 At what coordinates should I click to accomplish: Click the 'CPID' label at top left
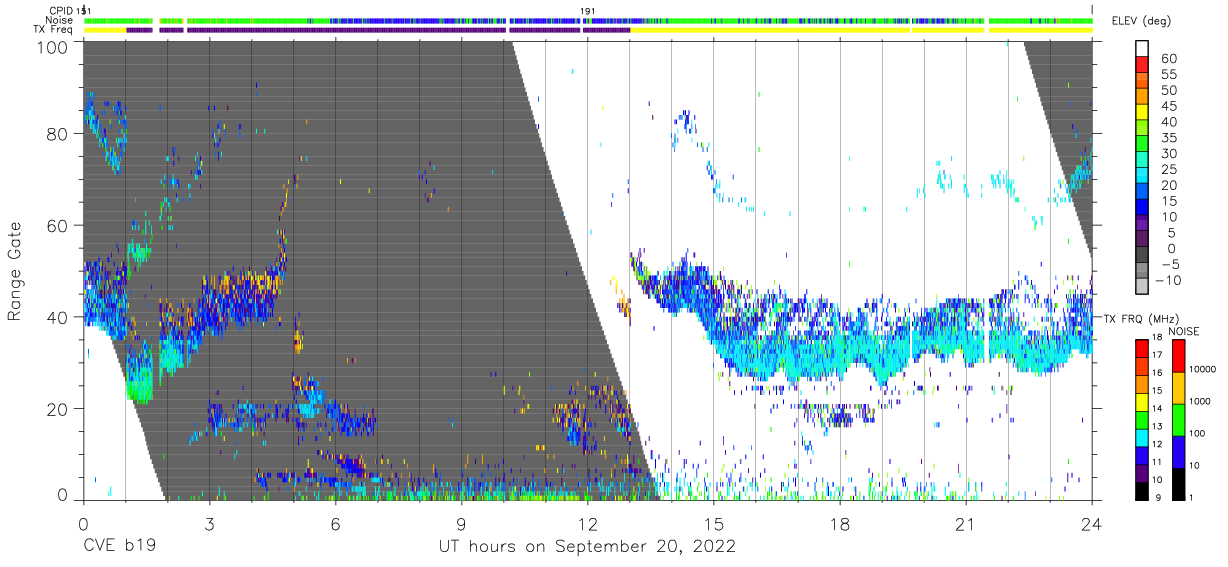point(59,11)
